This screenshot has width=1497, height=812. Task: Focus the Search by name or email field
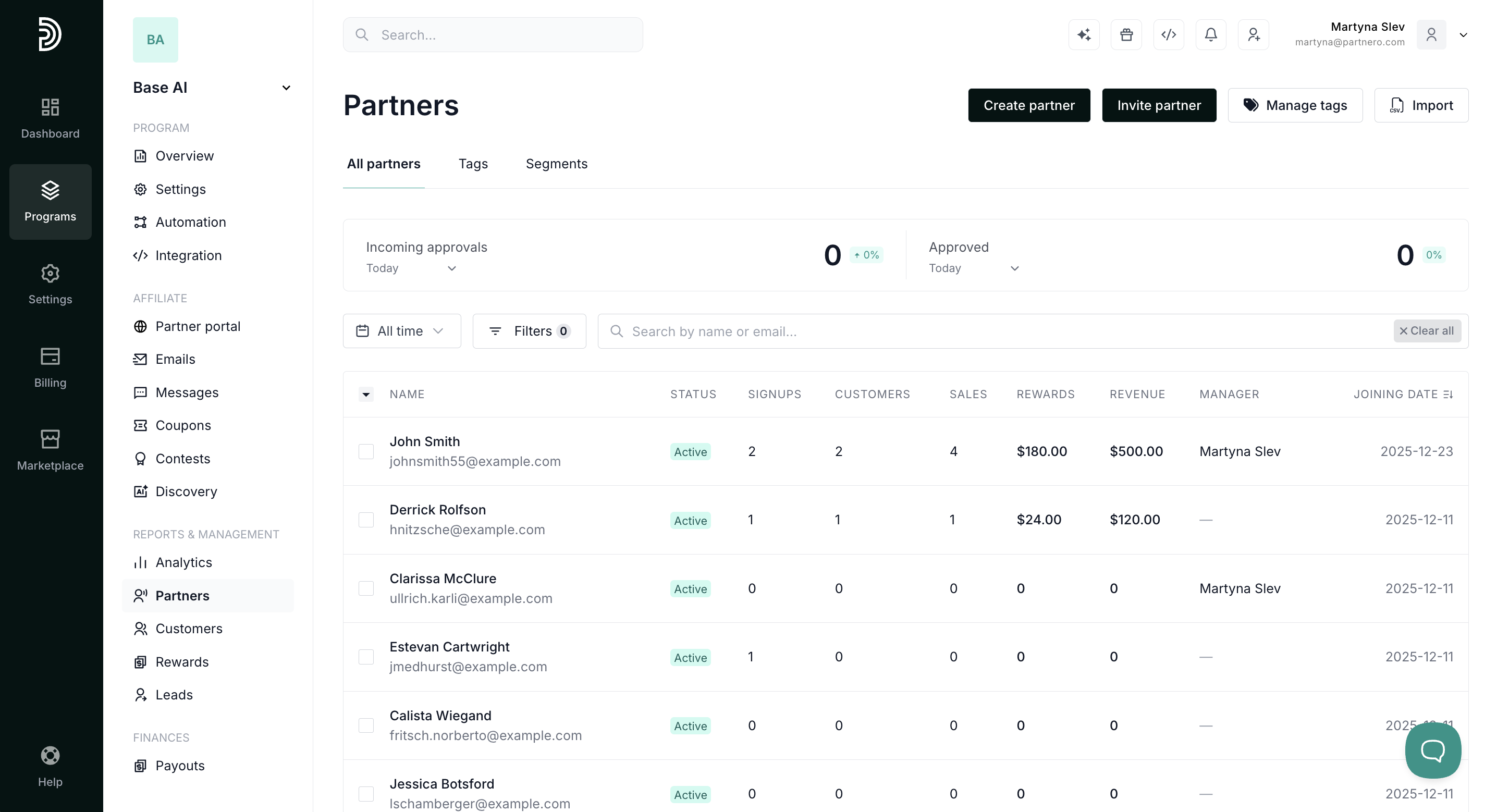point(993,331)
